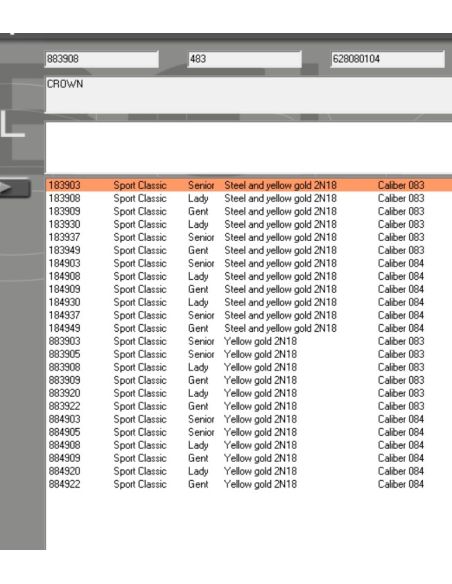Click the field containing 628080104

point(388,59)
